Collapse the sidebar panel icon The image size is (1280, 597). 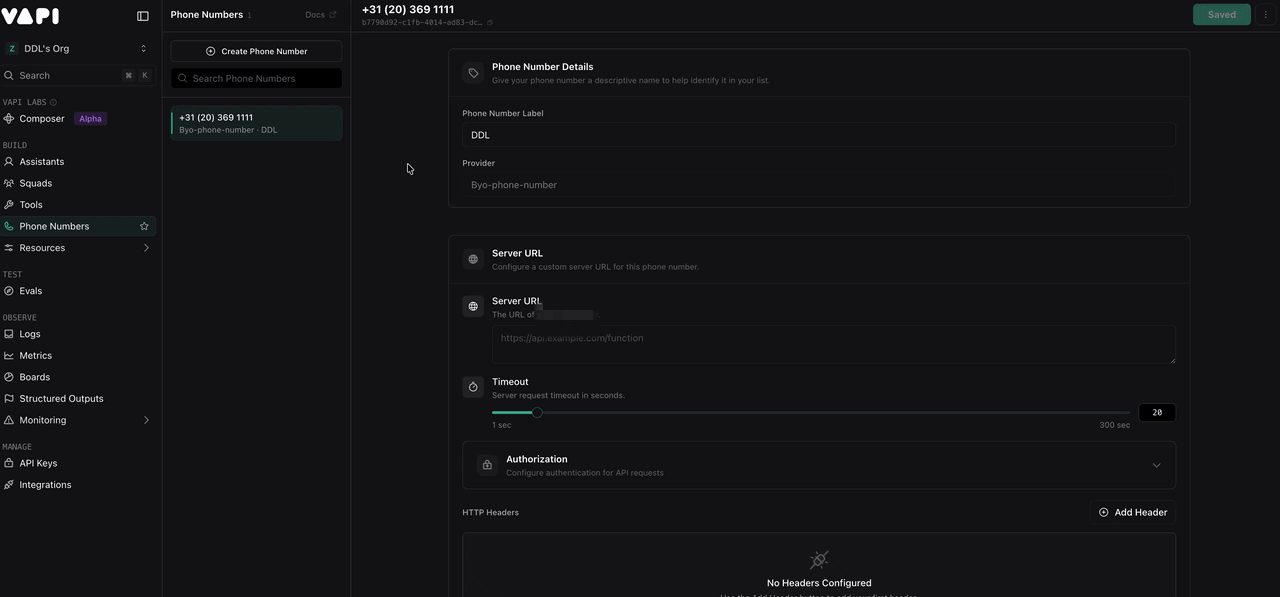coord(143,16)
